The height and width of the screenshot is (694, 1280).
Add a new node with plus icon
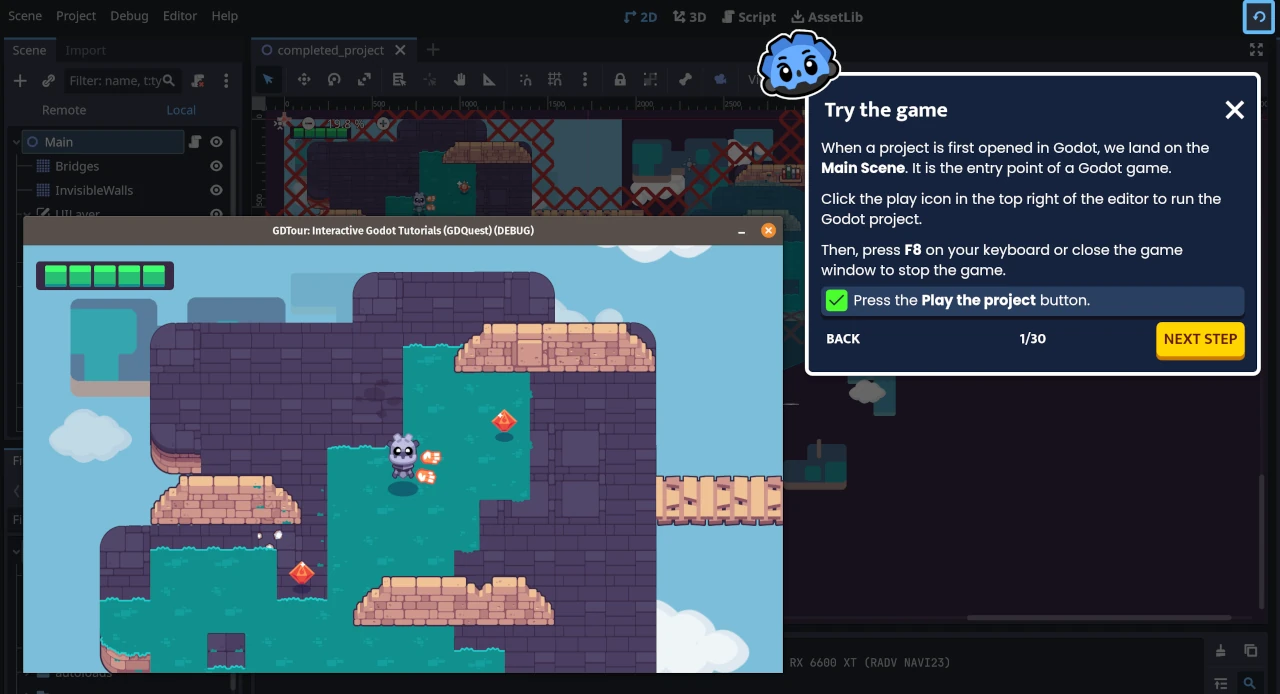coord(20,81)
